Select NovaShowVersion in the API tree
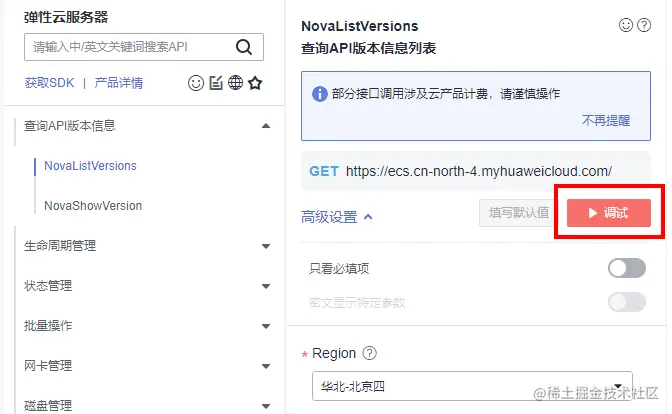 click(x=93, y=206)
